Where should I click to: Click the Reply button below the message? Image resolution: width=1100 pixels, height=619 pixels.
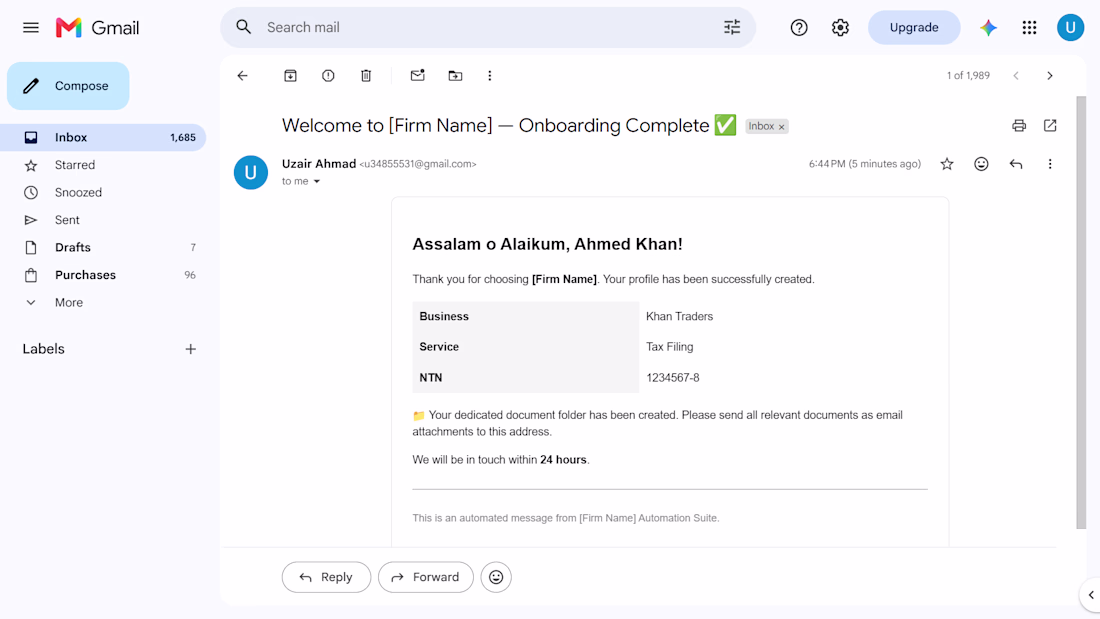(326, 577)
